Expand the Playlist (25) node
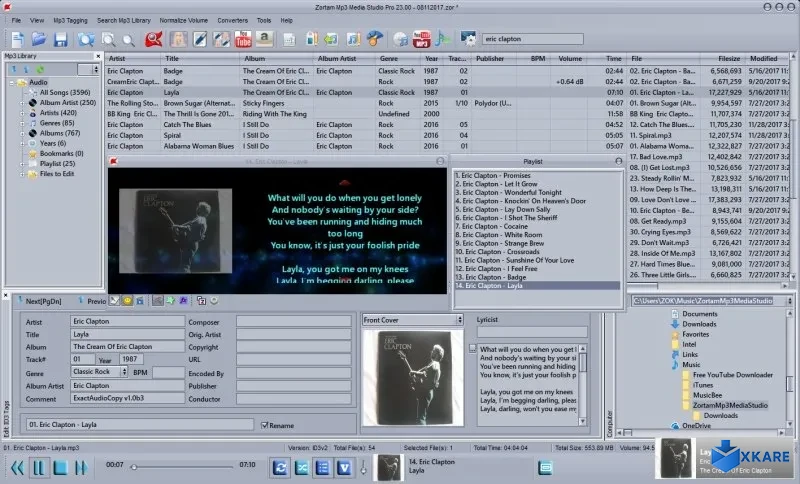Viewport: 800px width, 484px height. [x=22, y=164]
